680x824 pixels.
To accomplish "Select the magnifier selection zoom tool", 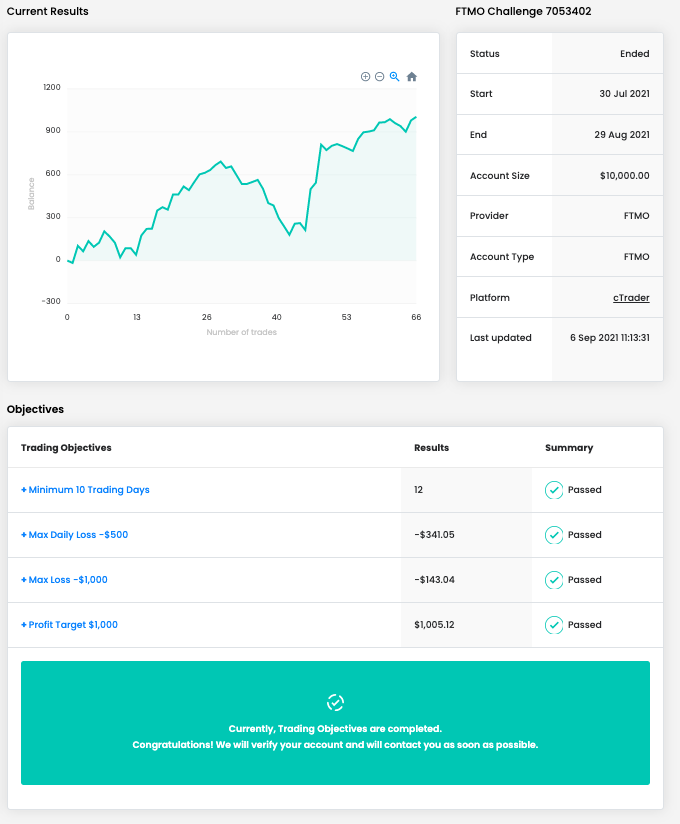I will 395,77.
